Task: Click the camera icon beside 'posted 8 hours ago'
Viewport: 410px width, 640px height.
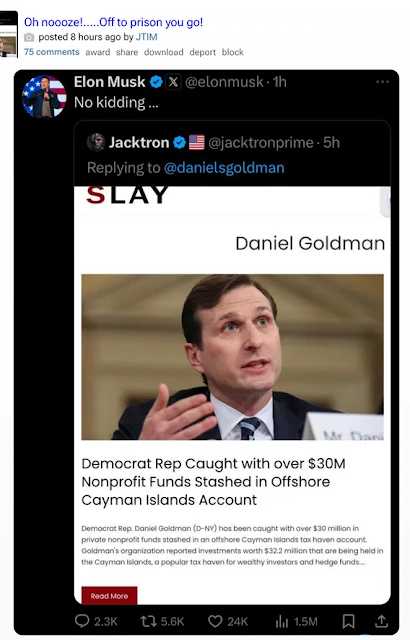Action: pos(29,38)
